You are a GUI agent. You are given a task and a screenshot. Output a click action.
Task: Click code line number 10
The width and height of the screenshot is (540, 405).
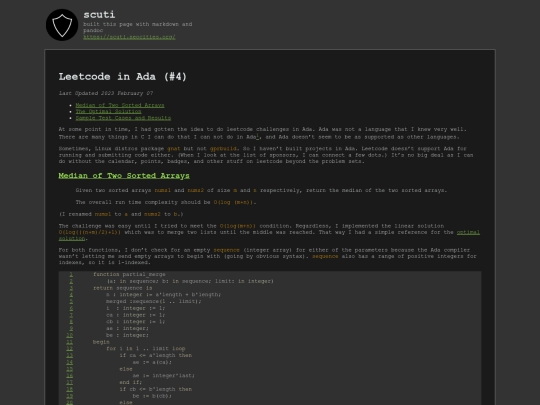tap(70, 335)
